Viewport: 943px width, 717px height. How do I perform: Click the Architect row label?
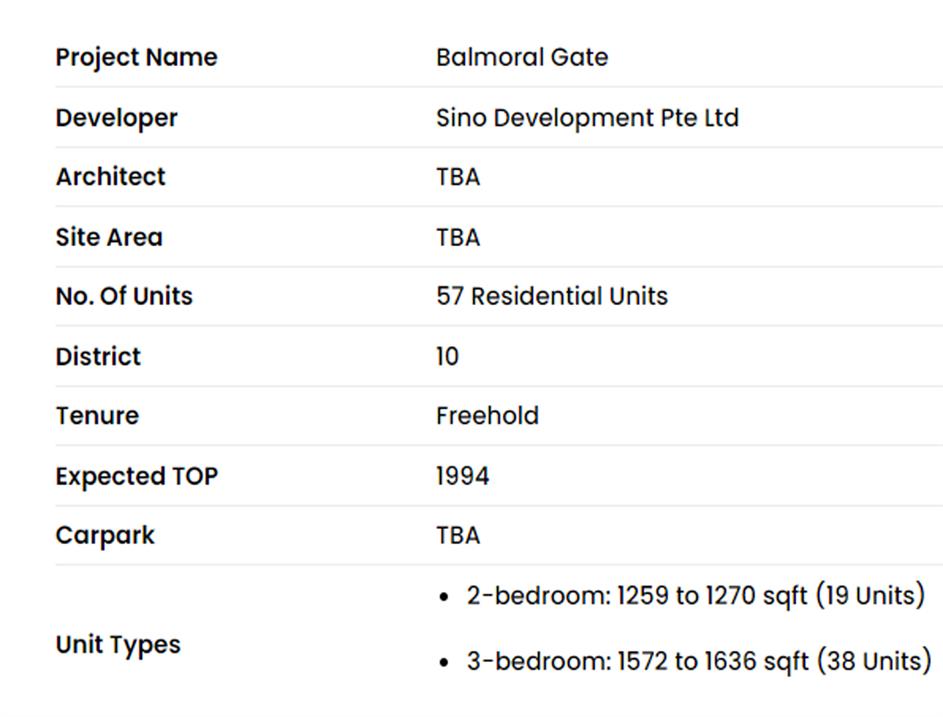point(110,176)
